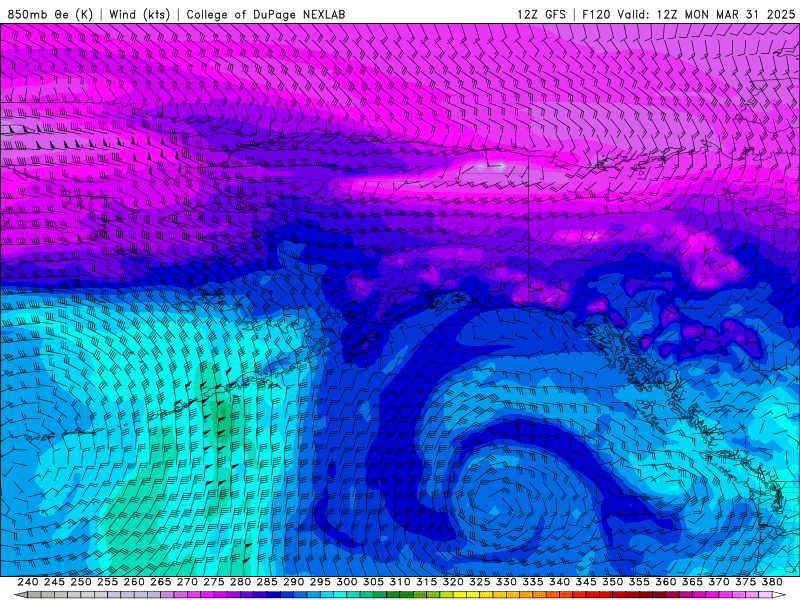Select the "Wind (kts)" header label
800x600 pixels.
139,14
